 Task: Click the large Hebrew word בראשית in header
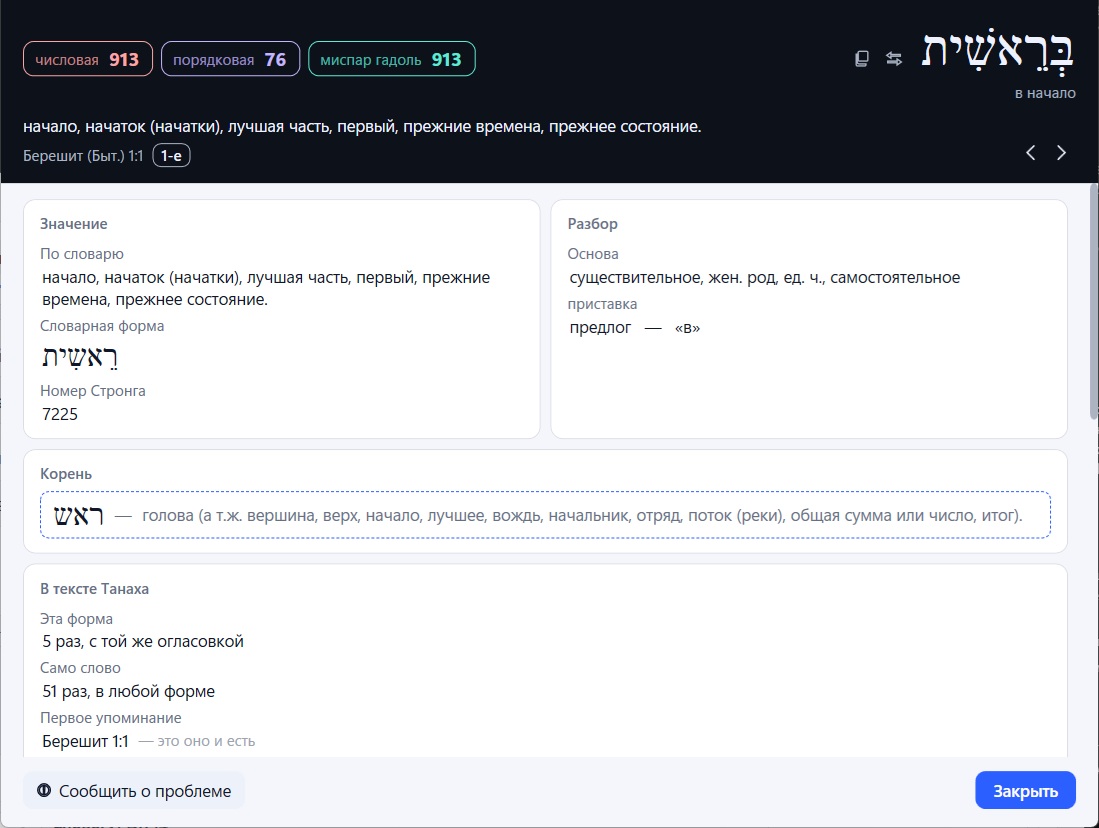click(x=998, y=53)
